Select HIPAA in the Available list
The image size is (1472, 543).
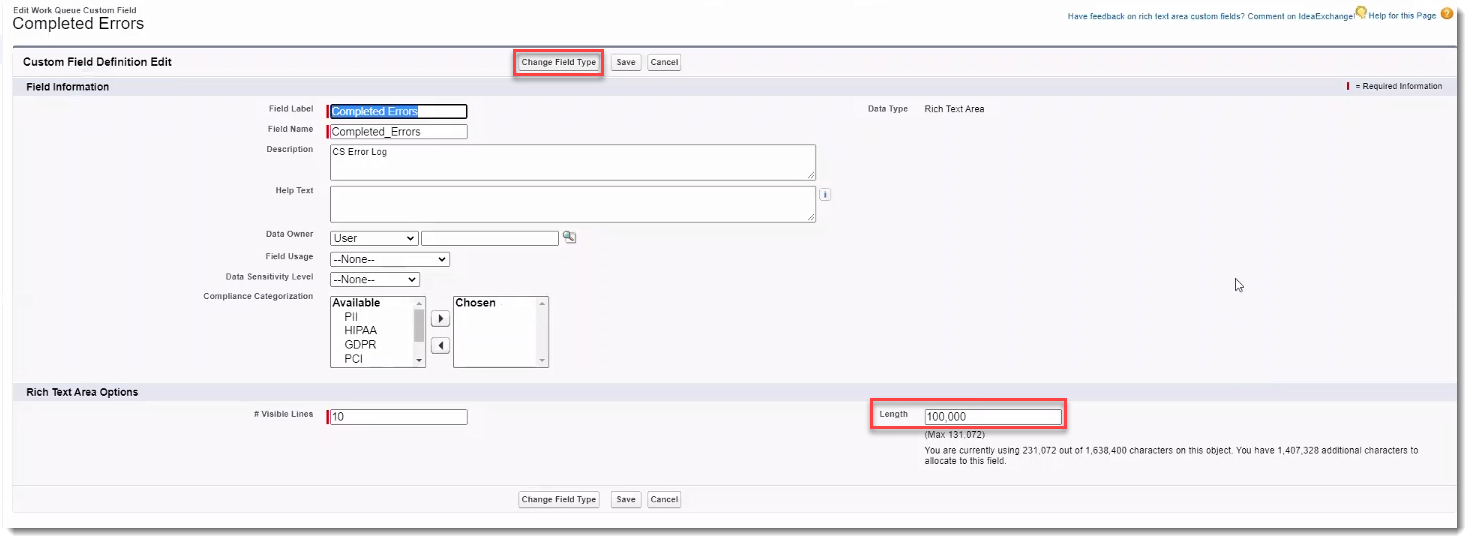360,331
